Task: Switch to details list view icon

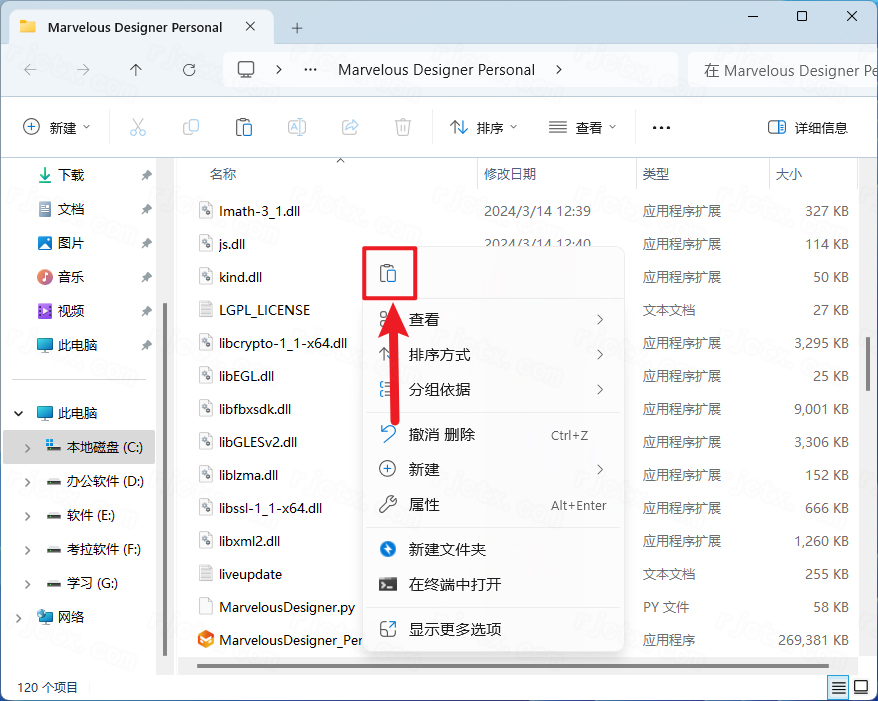Action: coord(837,687)
